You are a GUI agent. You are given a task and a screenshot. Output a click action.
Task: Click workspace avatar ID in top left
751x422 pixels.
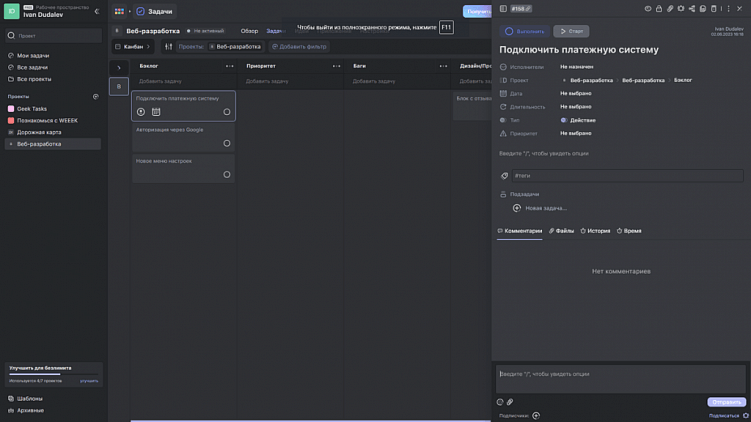tap(11, 11)
